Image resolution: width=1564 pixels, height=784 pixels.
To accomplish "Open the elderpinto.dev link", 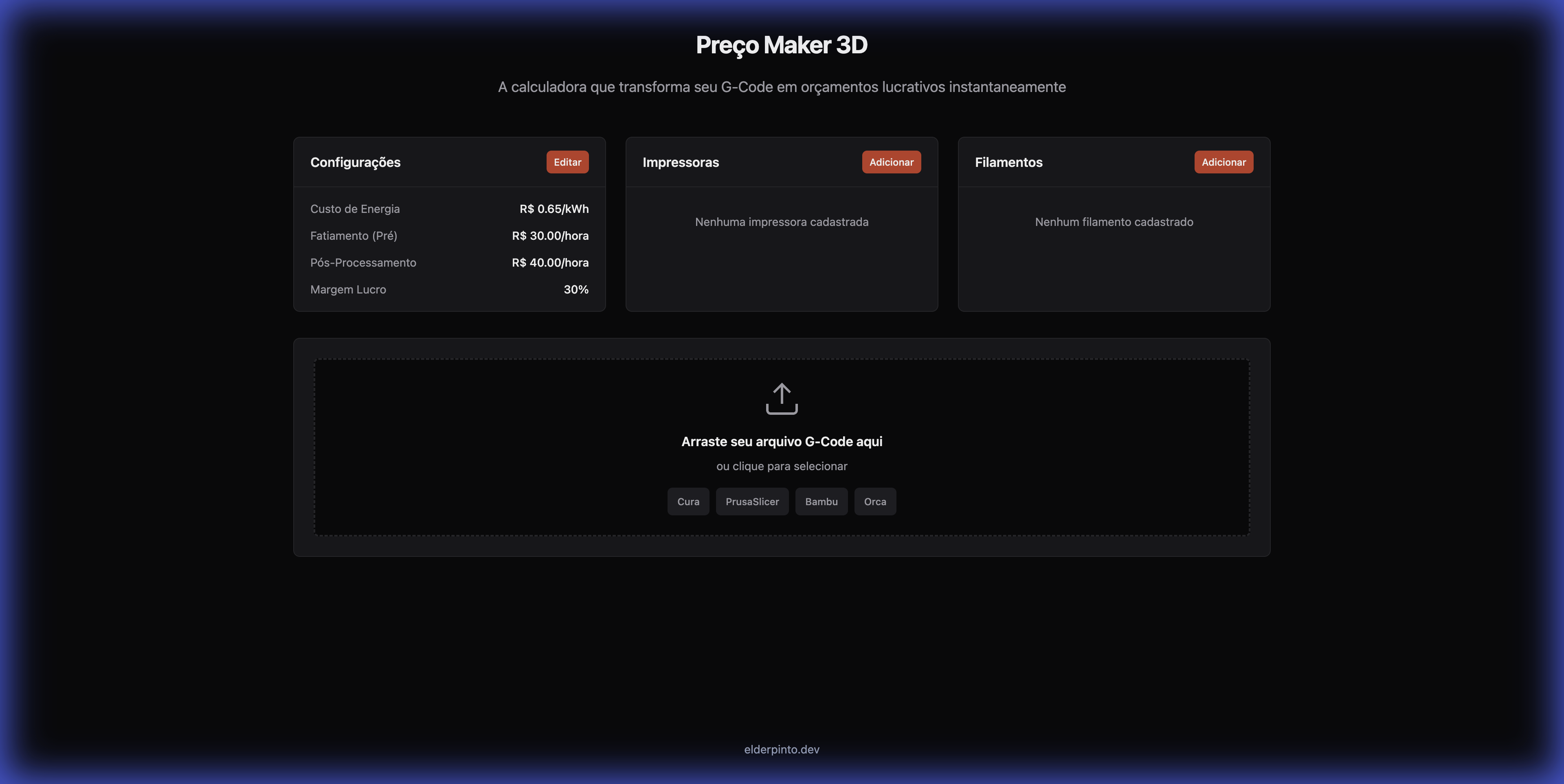I will pyautogui.click(x=782, y=749).
